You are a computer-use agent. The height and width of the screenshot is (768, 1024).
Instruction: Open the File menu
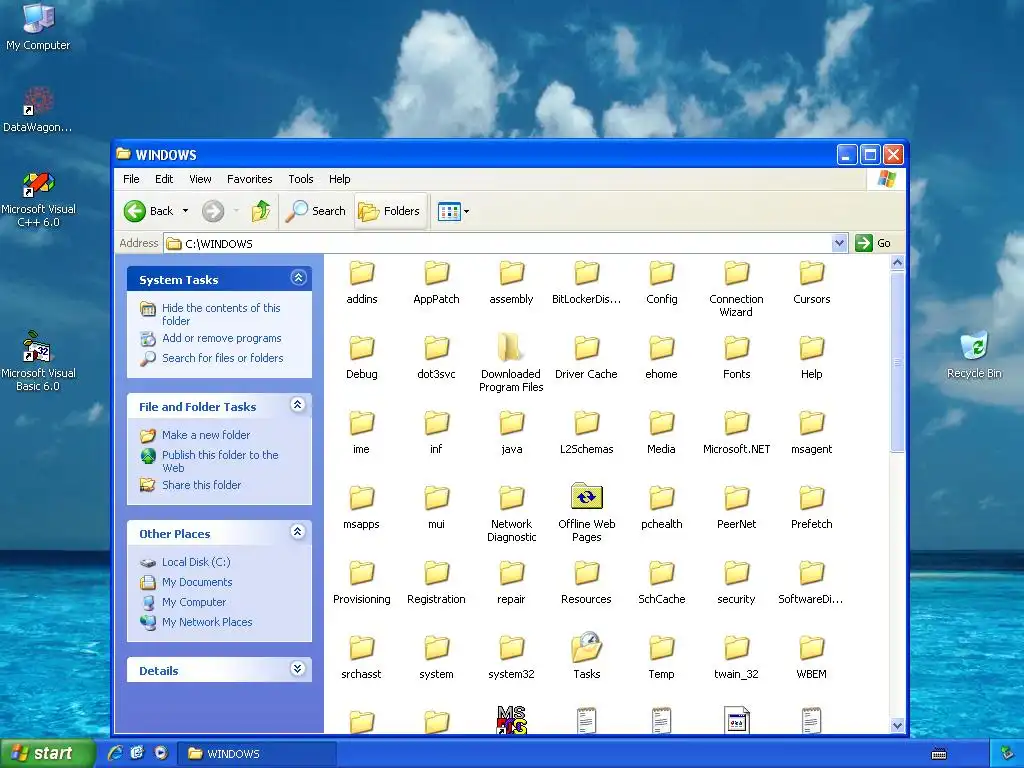131,179
